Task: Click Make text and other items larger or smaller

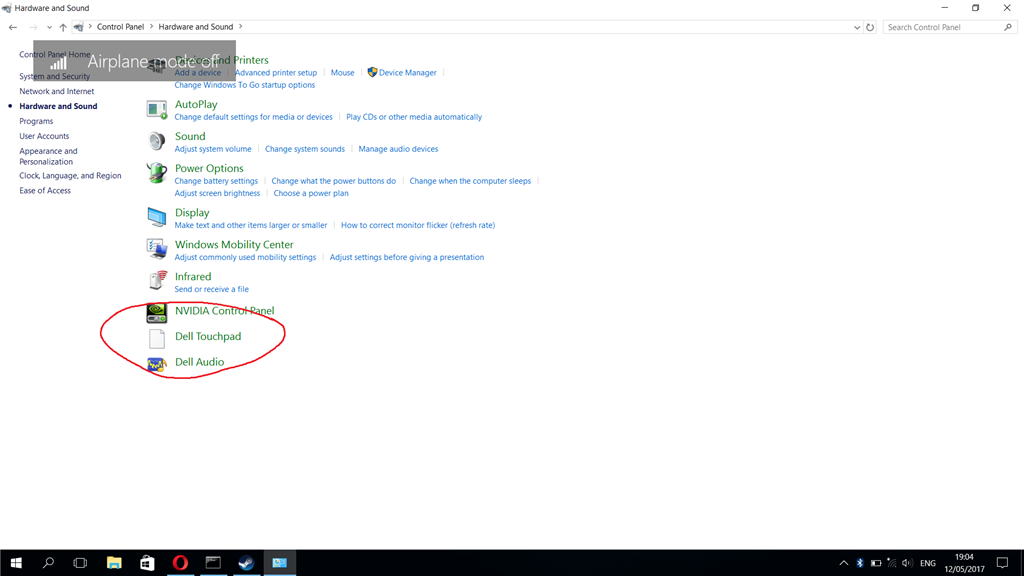Action: (x=251, y=225)
